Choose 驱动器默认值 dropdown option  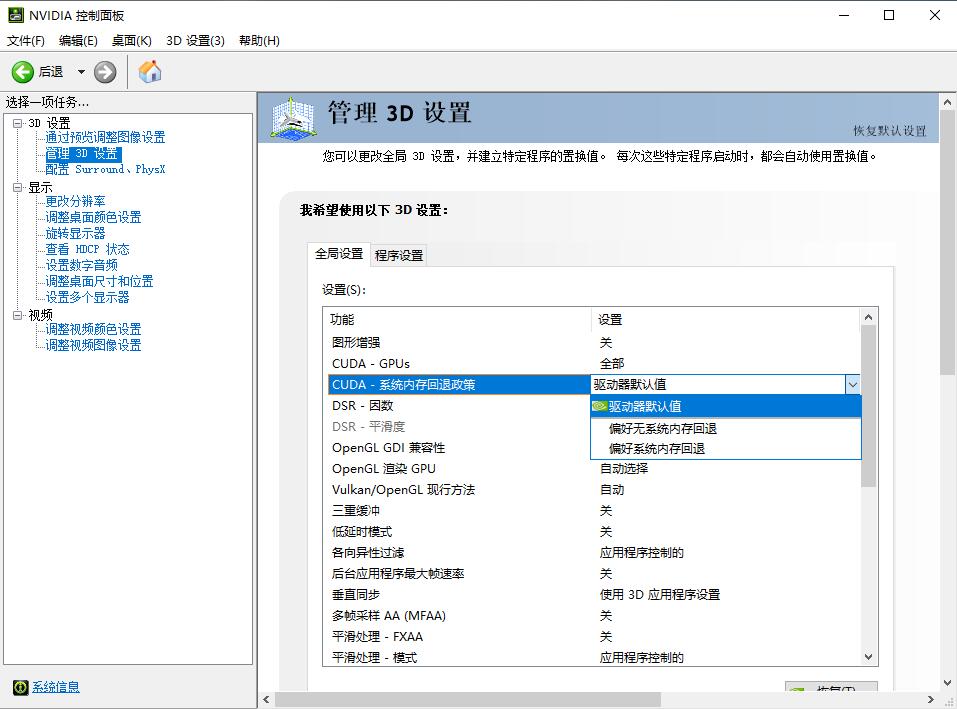pyautogui.click(x=726, y=406)
